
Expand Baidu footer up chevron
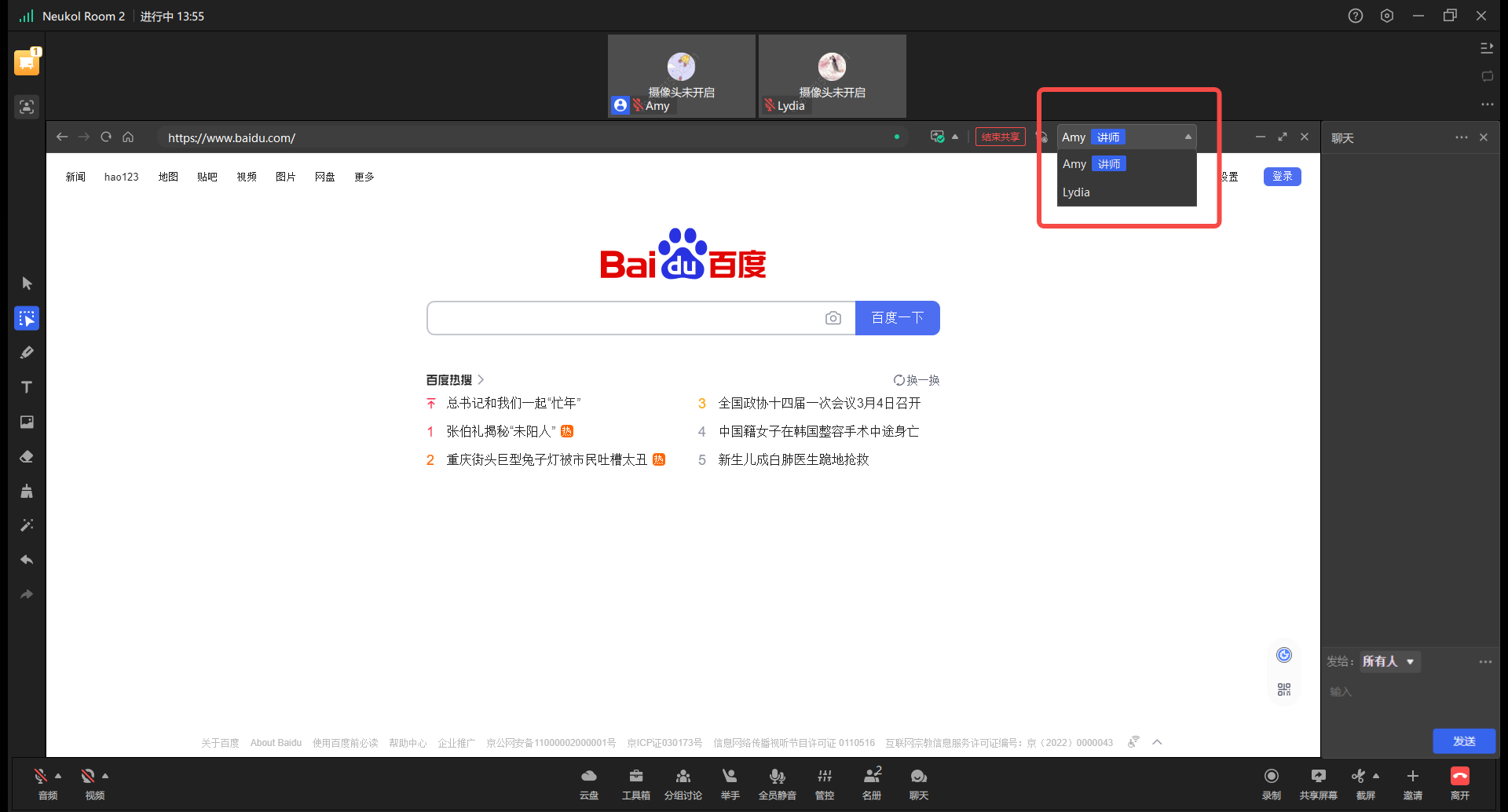click(x=1157, y=742)
